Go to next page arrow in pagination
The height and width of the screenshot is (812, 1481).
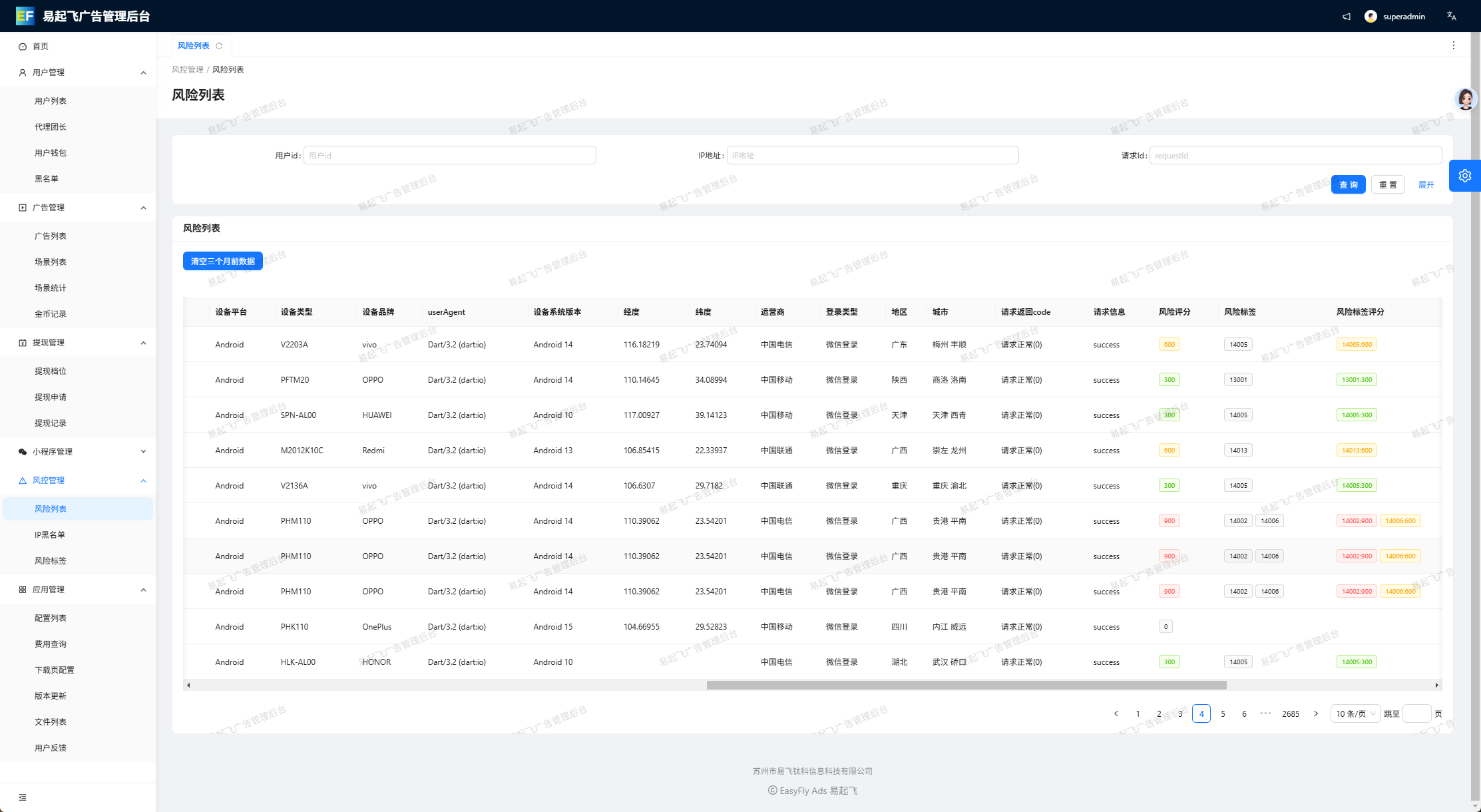pyautogui.click(x=1315, y=713)
